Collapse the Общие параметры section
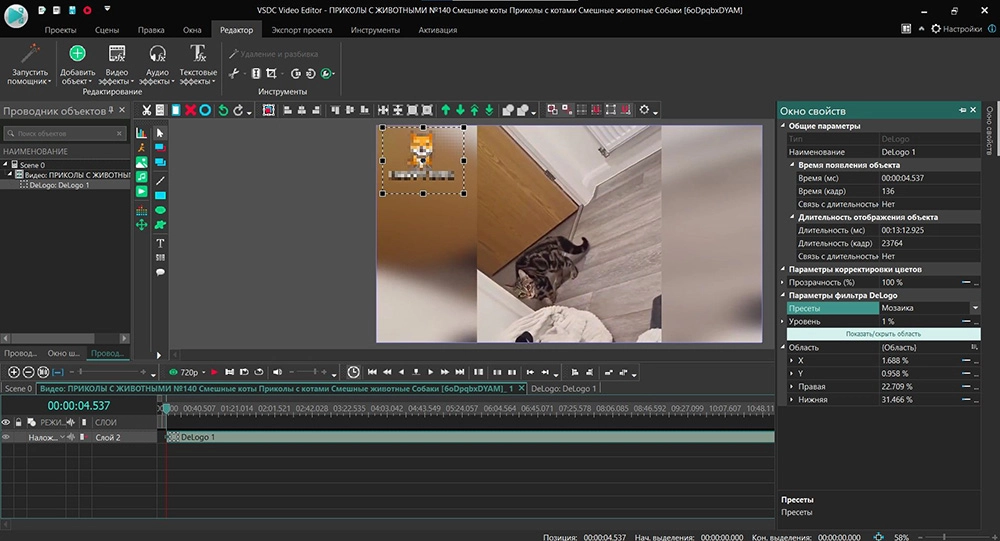Screen dimensions: 1000x541 783,126
